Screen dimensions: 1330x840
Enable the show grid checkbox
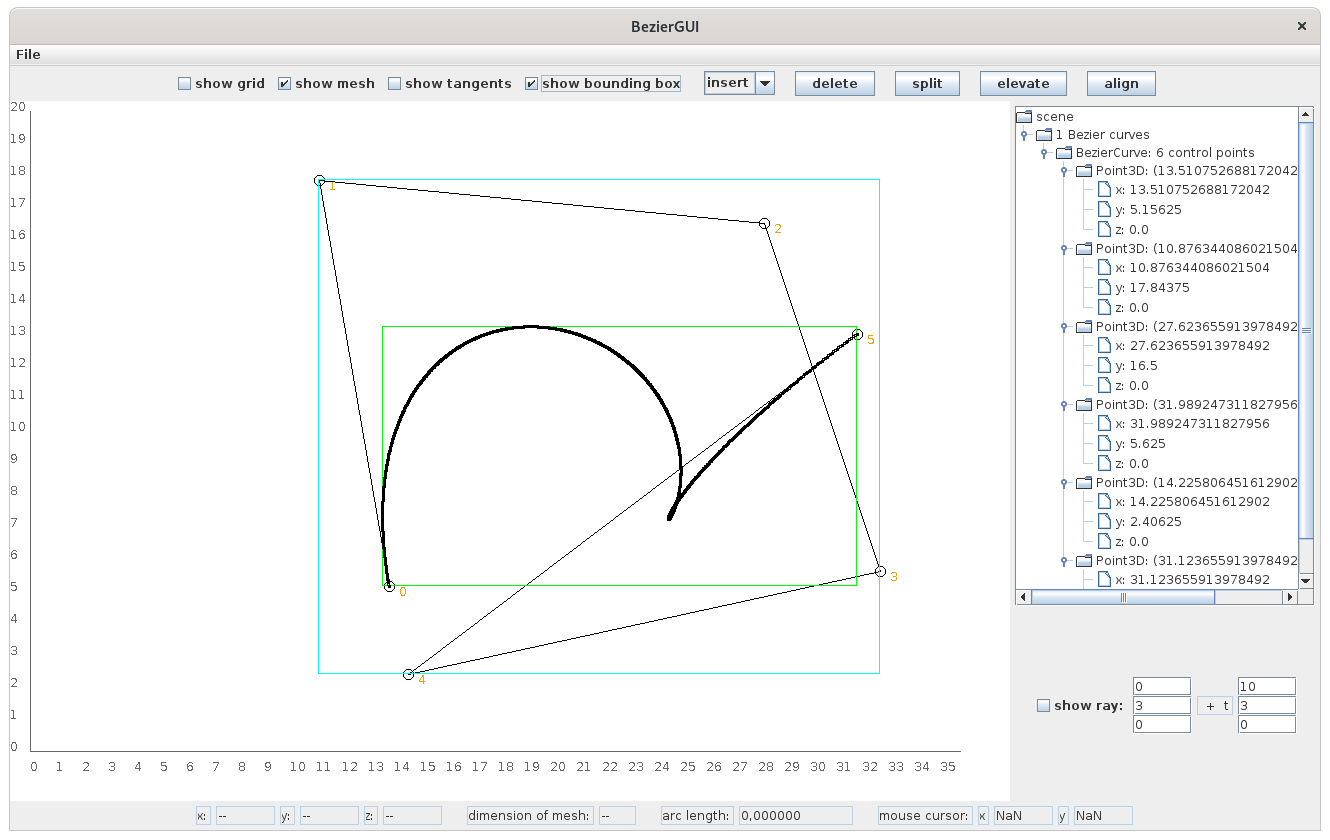pyautogui.click(x=184, y=84)
